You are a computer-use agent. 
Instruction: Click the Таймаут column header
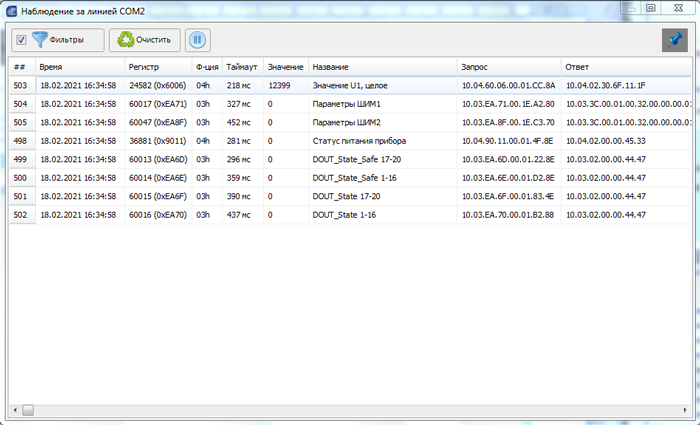pos(242,67)
